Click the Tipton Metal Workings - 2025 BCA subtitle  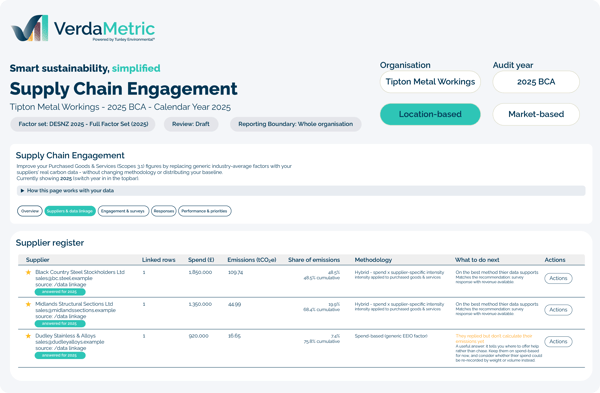click(x=120, y=107)
